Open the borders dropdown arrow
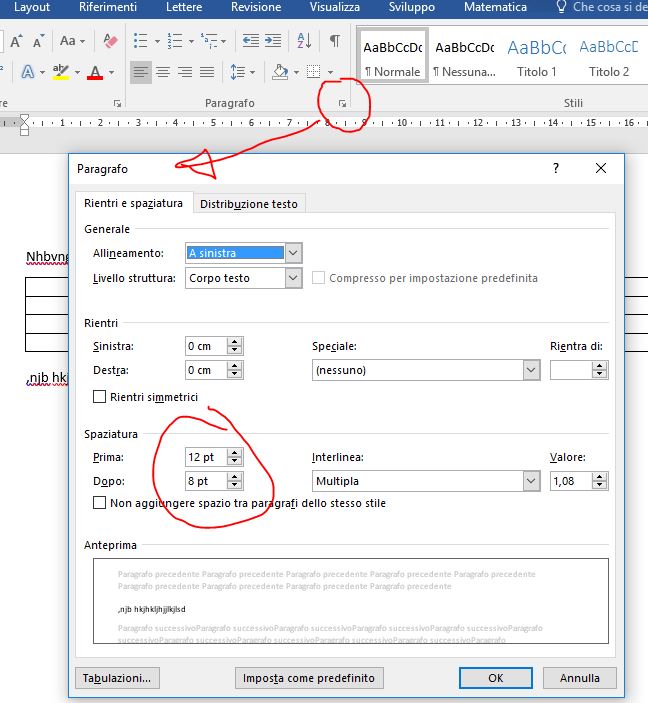The image size is (648, 703). [331, 72]
